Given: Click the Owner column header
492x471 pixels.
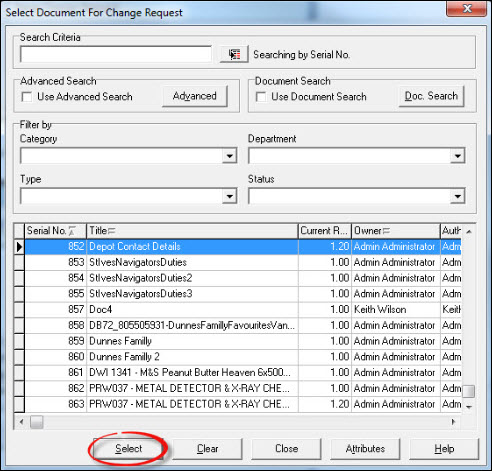Looking at the screenshot, I should pyautogui.click(x=396, y=231).
